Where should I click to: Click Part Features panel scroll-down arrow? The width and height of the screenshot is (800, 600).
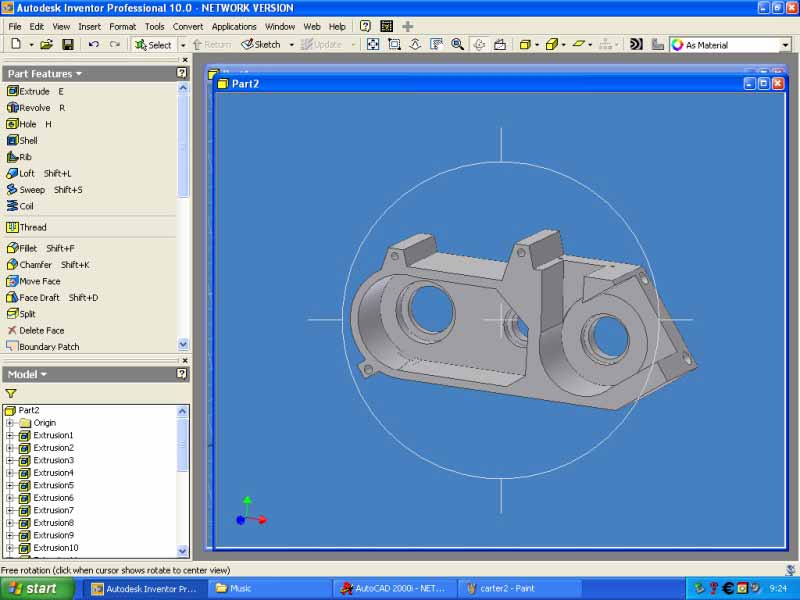tap(184, 344)
